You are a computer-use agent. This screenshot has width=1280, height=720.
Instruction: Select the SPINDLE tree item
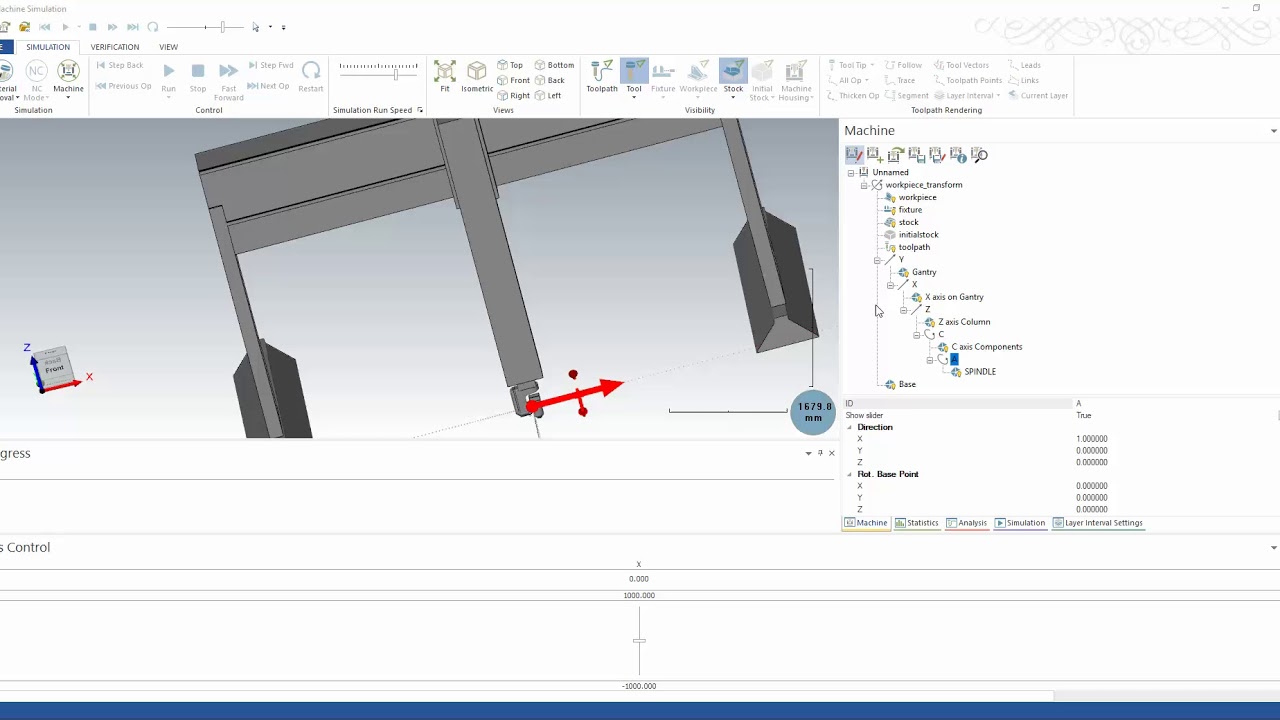980,372
